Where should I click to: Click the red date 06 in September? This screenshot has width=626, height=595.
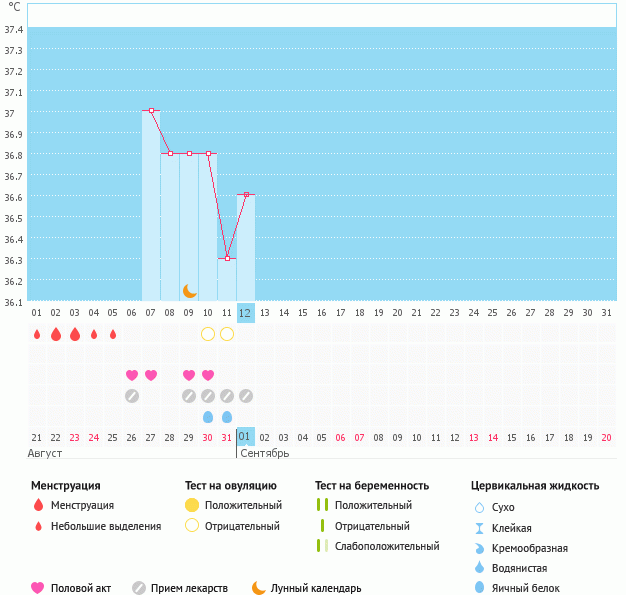click(x=340, y=438)
